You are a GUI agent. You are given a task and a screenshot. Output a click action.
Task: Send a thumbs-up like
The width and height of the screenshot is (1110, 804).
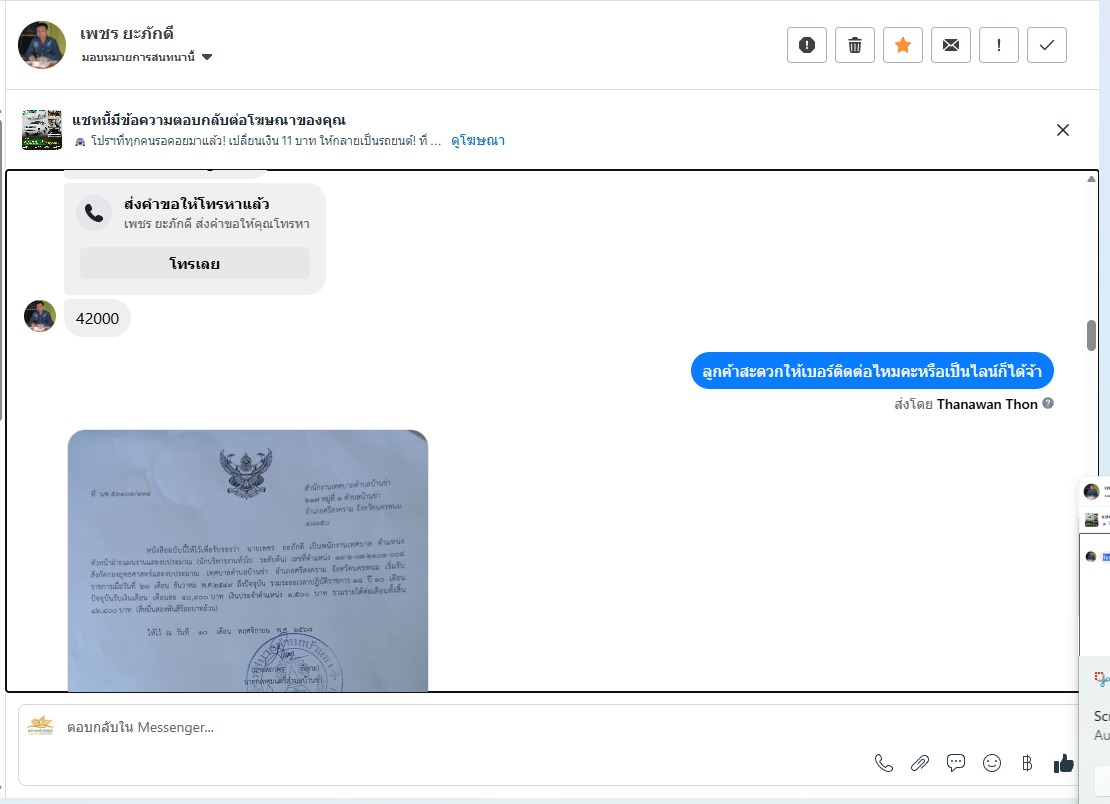[1063, 763]
